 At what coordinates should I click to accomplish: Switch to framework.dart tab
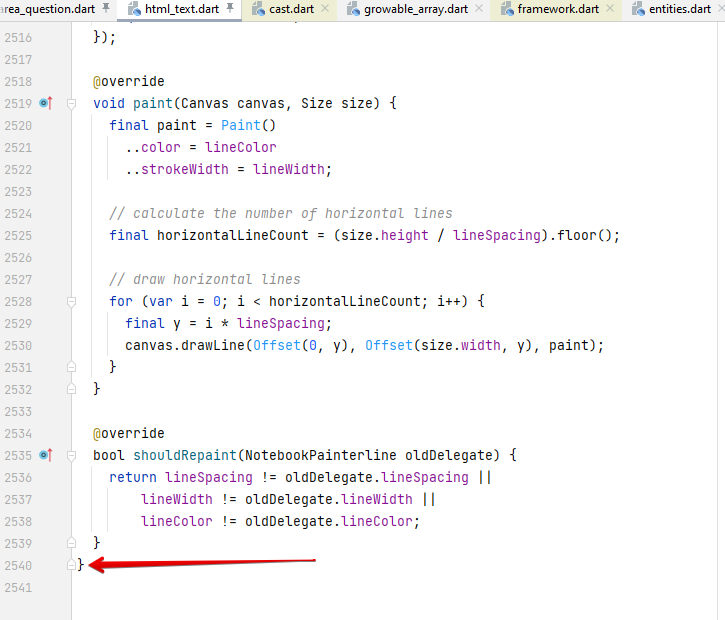(558, 9)
